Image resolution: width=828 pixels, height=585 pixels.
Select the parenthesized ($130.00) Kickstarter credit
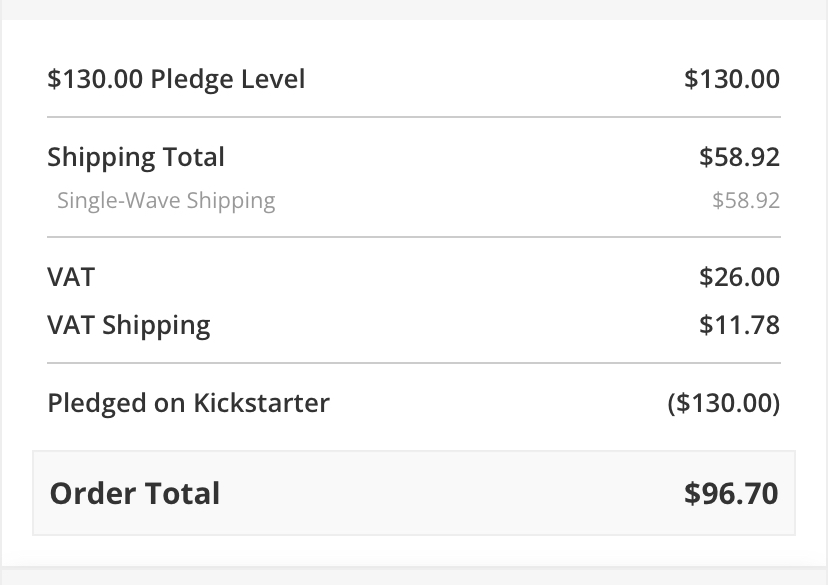[723, 403]
